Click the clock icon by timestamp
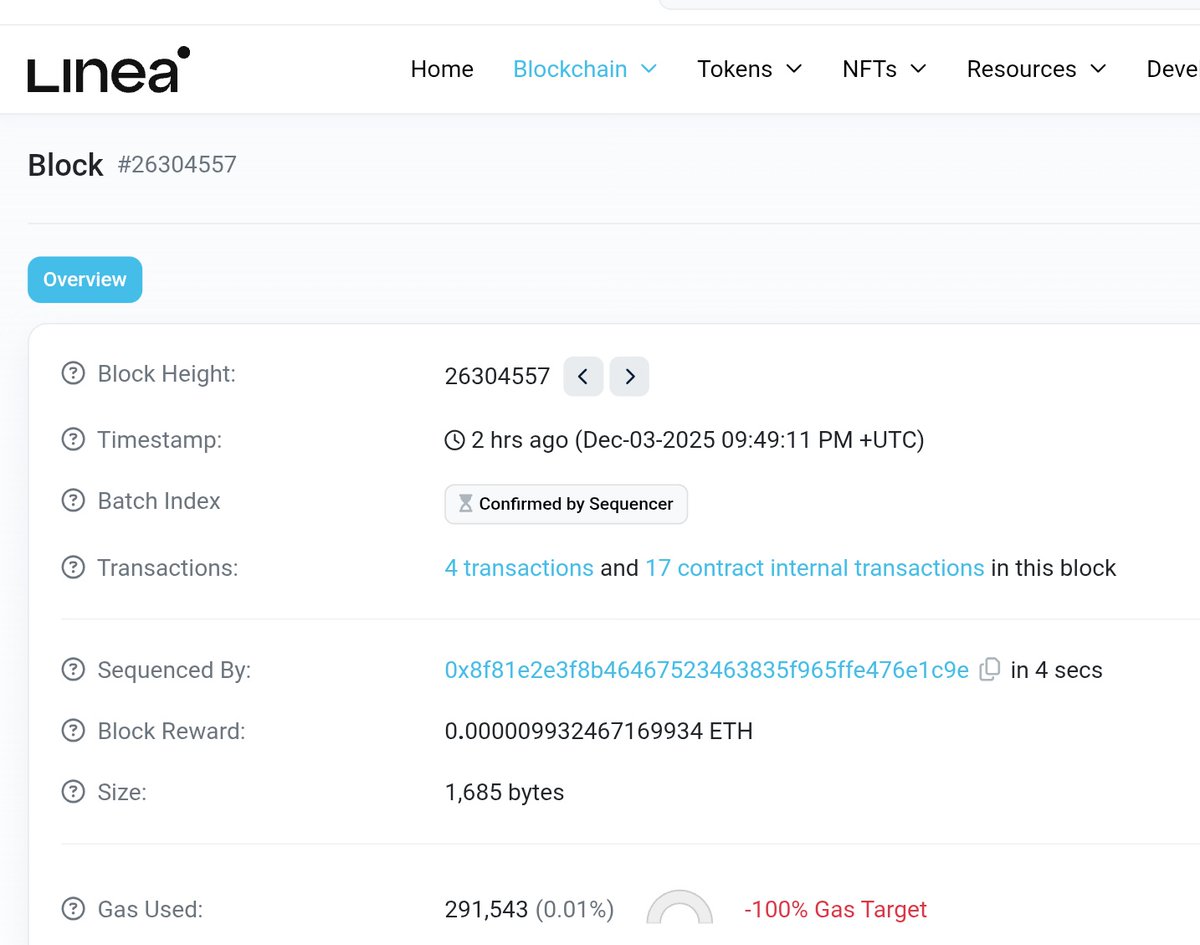The width and height of the screenshot is (1200, 945). coord(454,440)
